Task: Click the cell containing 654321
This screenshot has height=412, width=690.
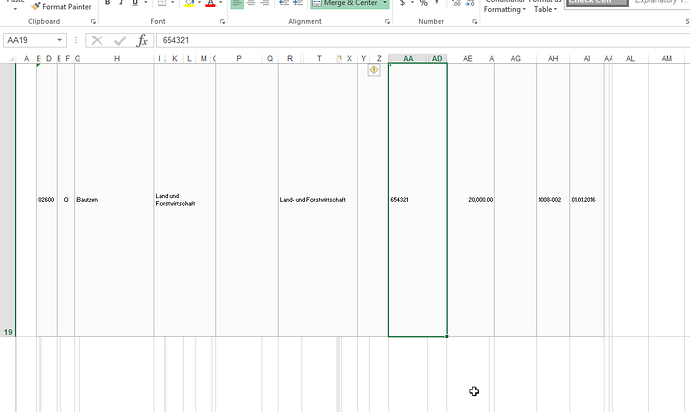Action: pos(418,200)
